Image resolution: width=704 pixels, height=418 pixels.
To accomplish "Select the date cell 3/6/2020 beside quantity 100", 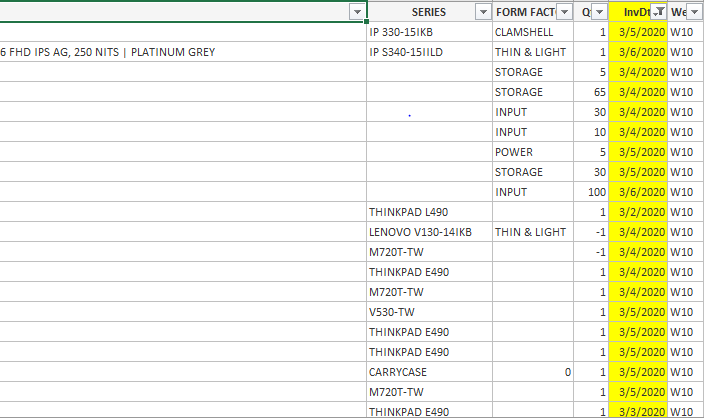I will point(637,192).
